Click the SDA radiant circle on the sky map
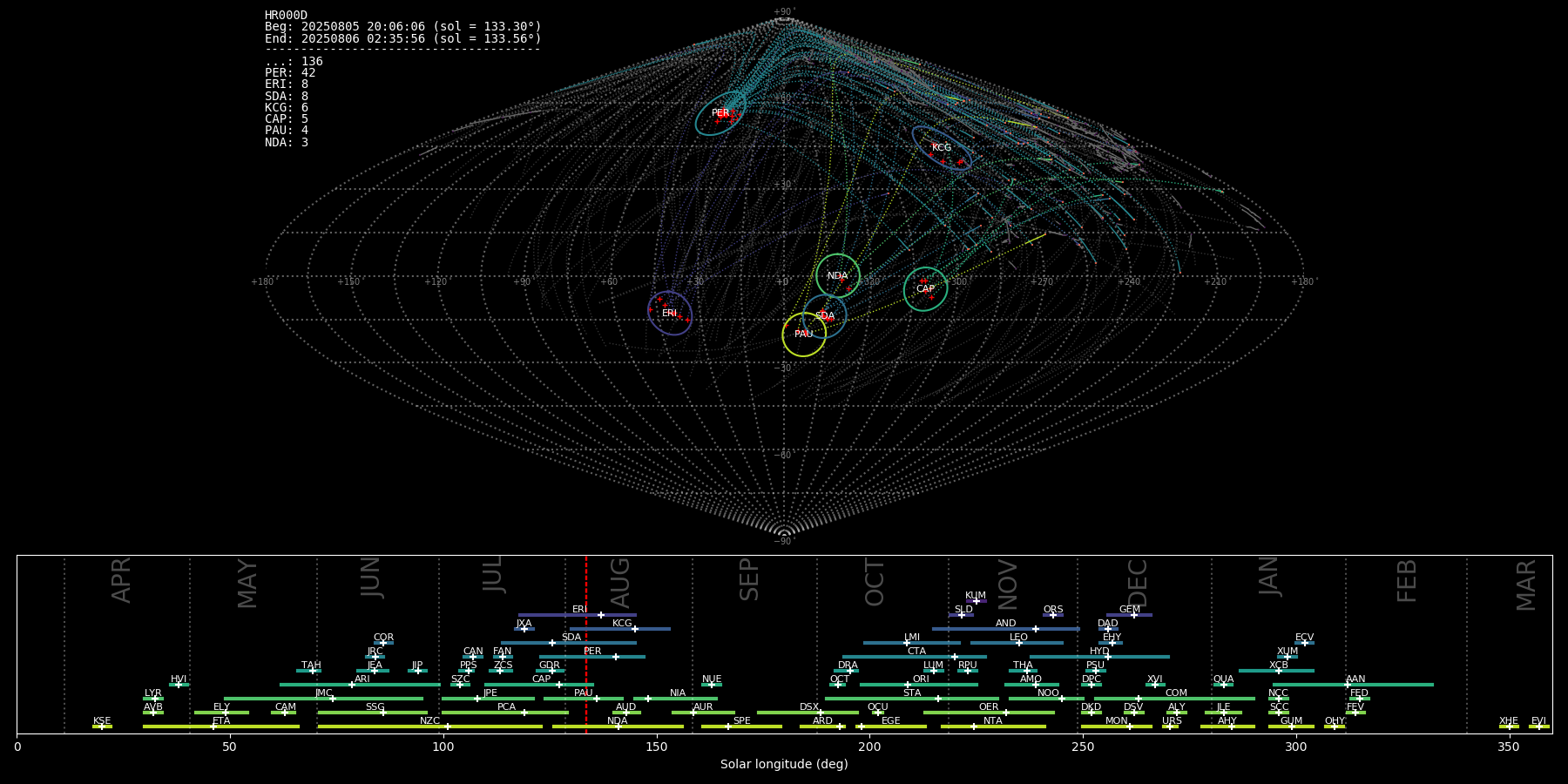This screenshot has height=784, width=1568. click(824, 315)
